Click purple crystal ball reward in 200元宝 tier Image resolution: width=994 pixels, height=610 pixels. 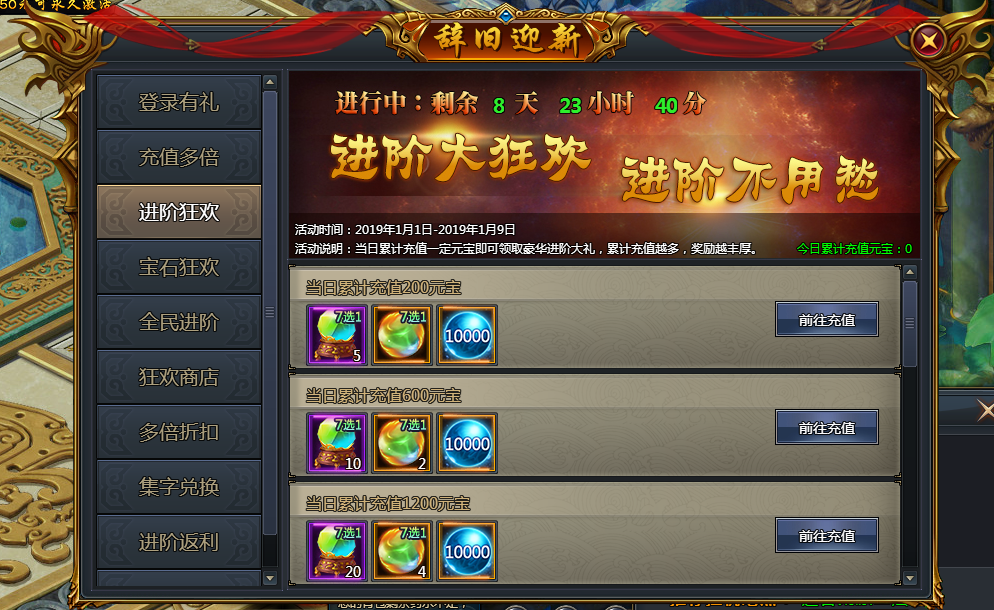(x=337, y=335)
